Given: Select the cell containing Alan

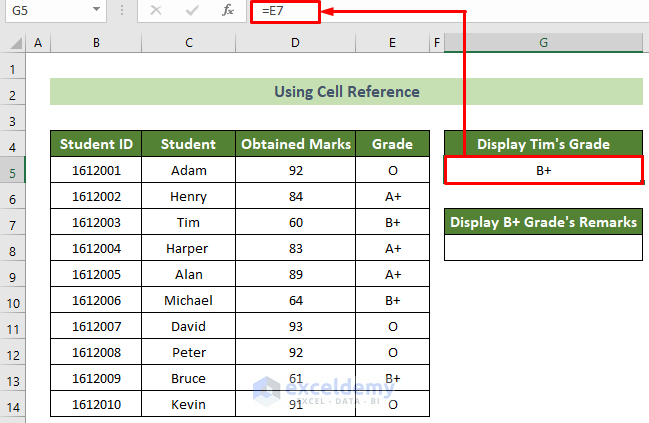Looking at the screenshot, I should pos(188,274).
